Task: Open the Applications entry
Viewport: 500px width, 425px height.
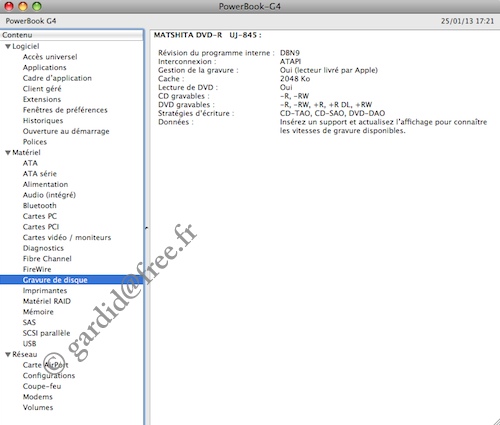Action: pos(44,68)
